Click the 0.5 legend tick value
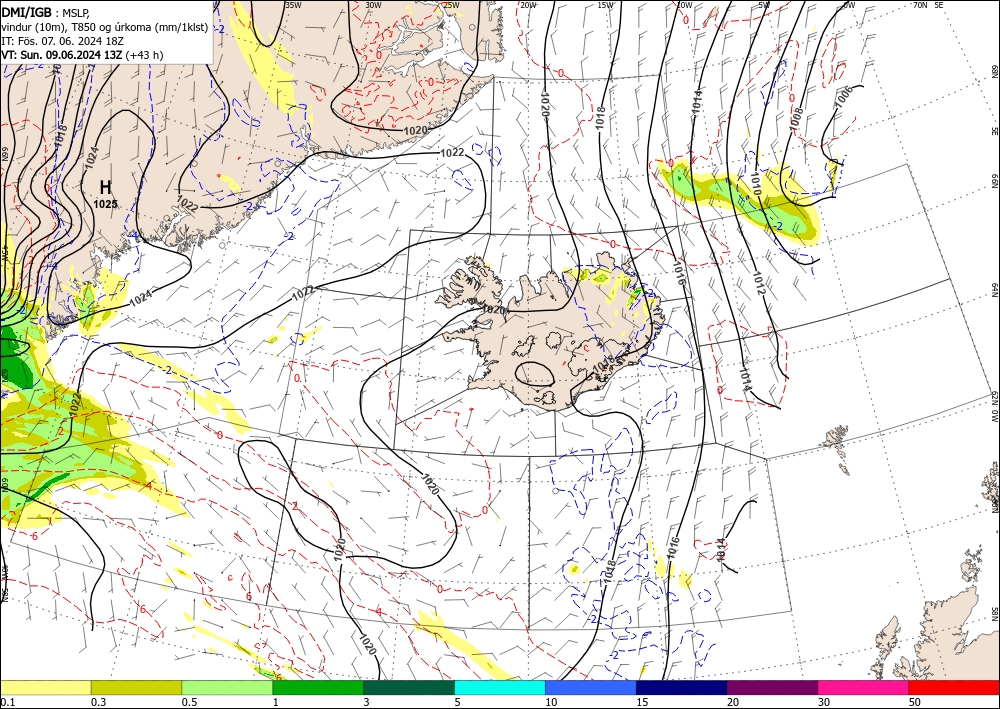This screenshot has height=709, width=1000. 189,702
